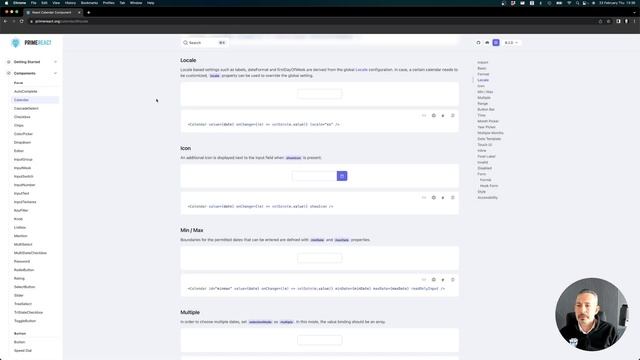Viewport: 640px width, 360px height.
Task: Open Chrome File menu
Action: pos(34,3)
